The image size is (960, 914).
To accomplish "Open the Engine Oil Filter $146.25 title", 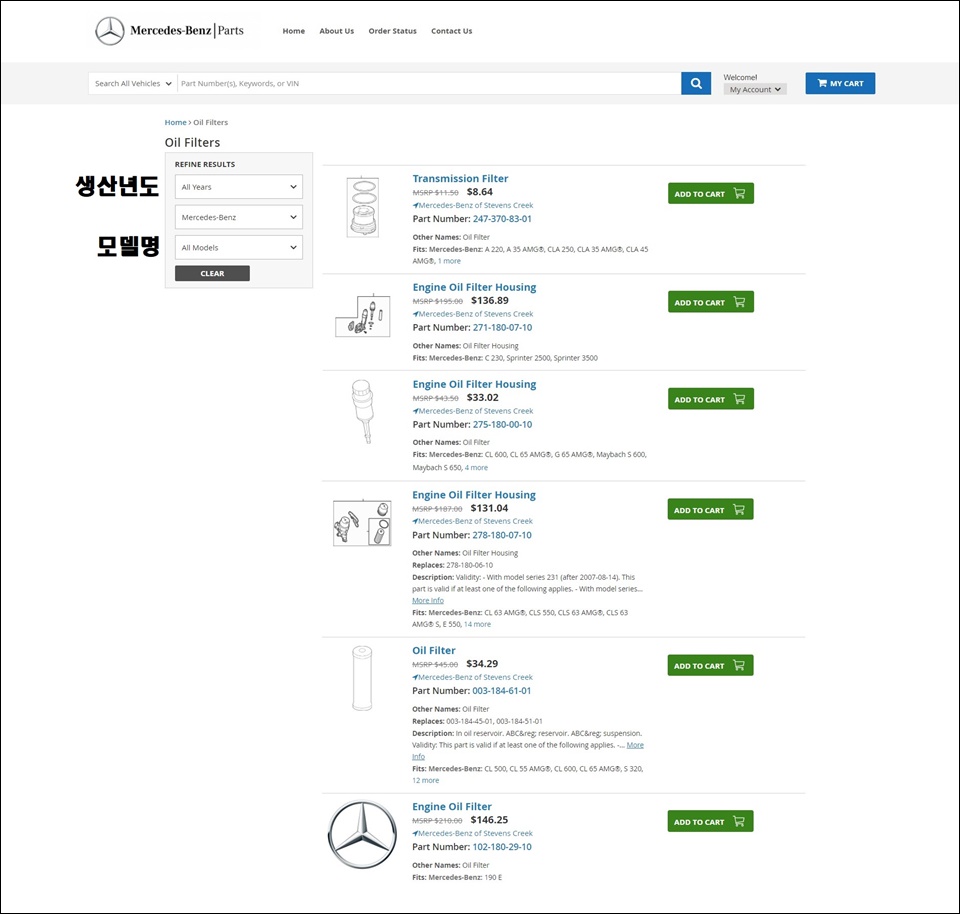I will 452,807.
